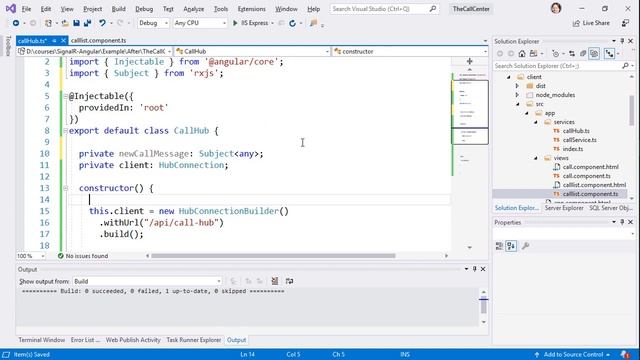Close the Output panel
Viewport: 640px width, 360px height.
click(x=483, y=269)
